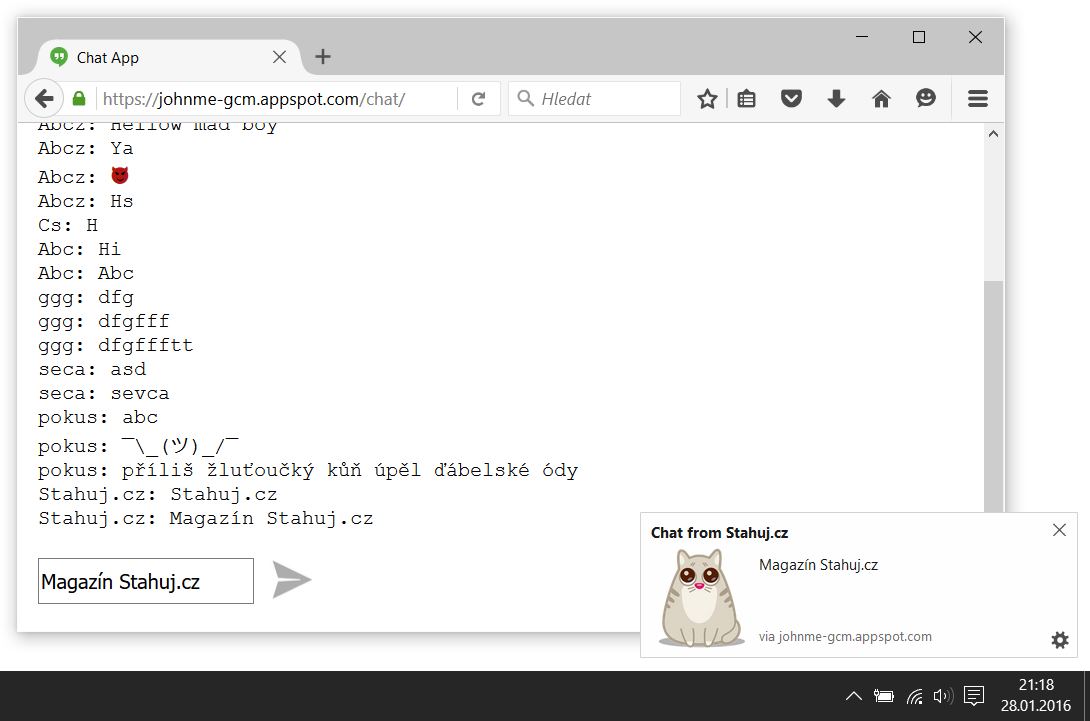Image resolution: width=1090 pixels, height=721 pixels.
Task: Open the bookmarks list icon
Action: [747, 99]
